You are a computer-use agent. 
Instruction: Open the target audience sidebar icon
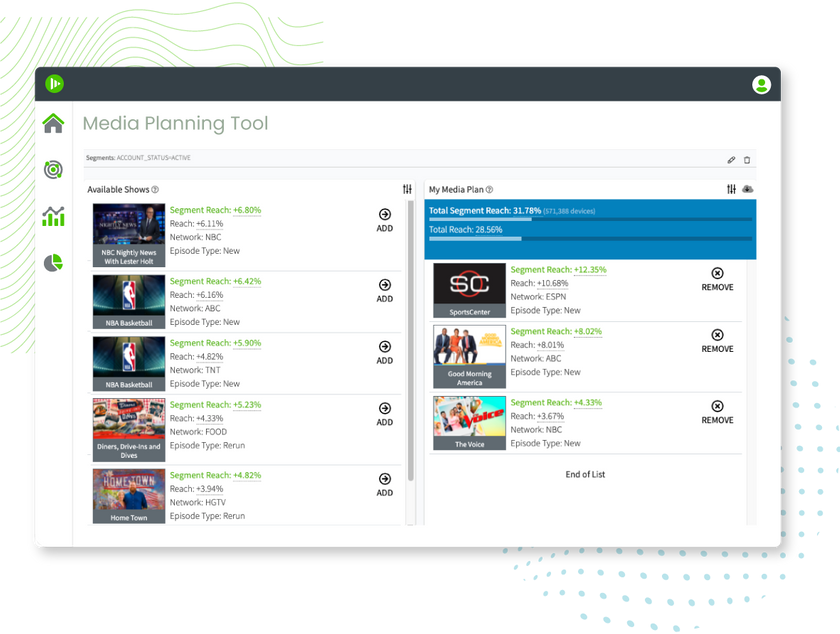tap(53, 170)
